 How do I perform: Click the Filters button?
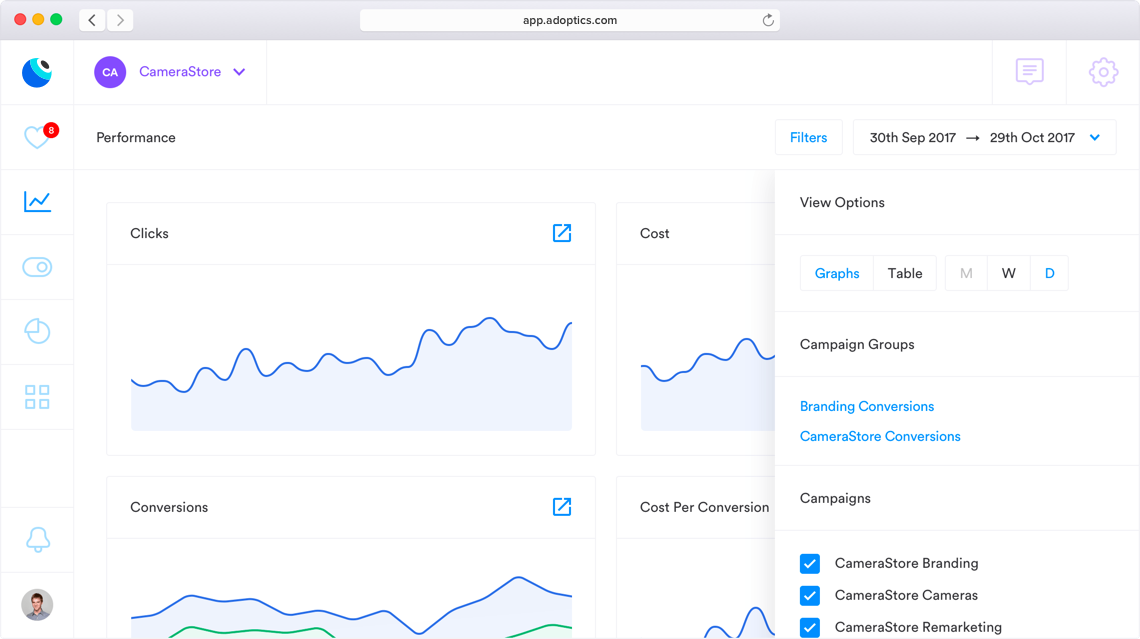808,138
